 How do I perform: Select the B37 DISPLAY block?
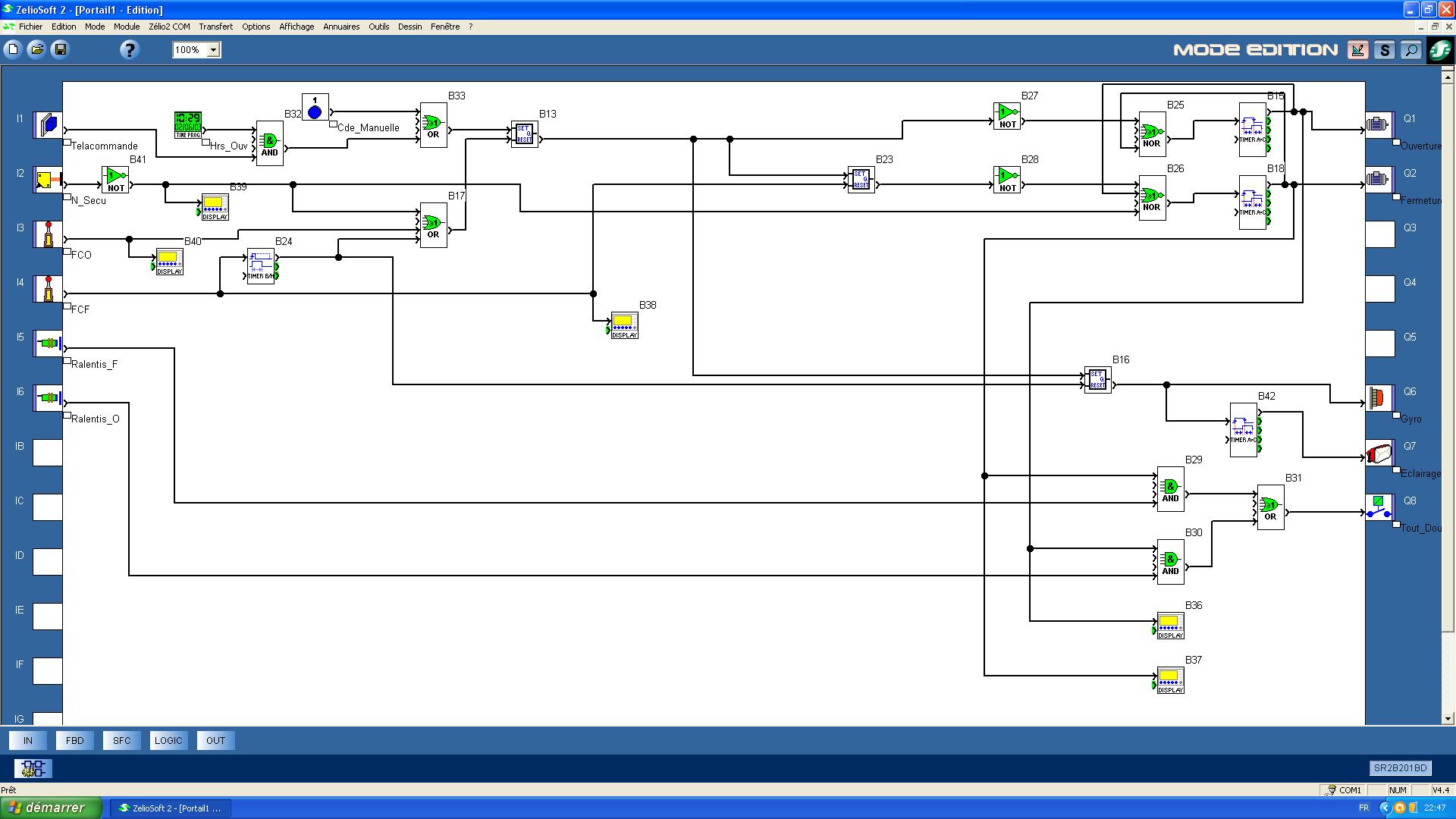click(x=1170, y=680)
